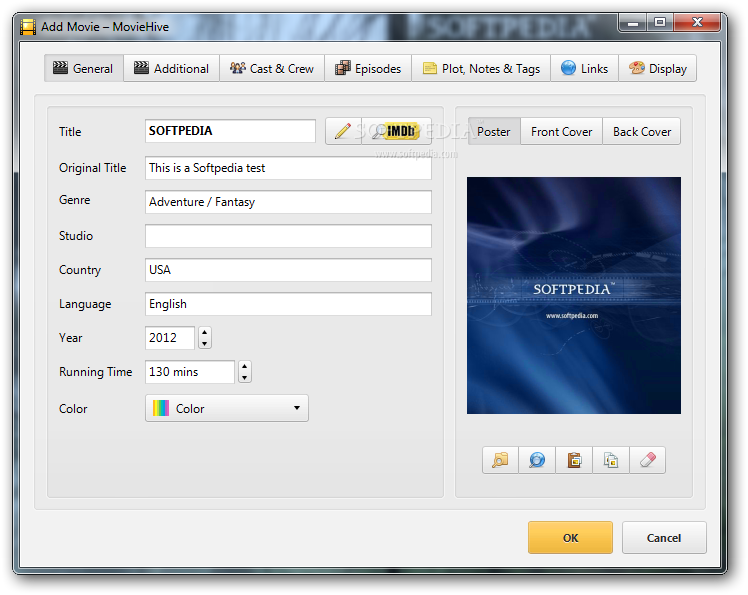Click the Language field showing English
Viewport: 748px width, 595px height.
point(288,304)
